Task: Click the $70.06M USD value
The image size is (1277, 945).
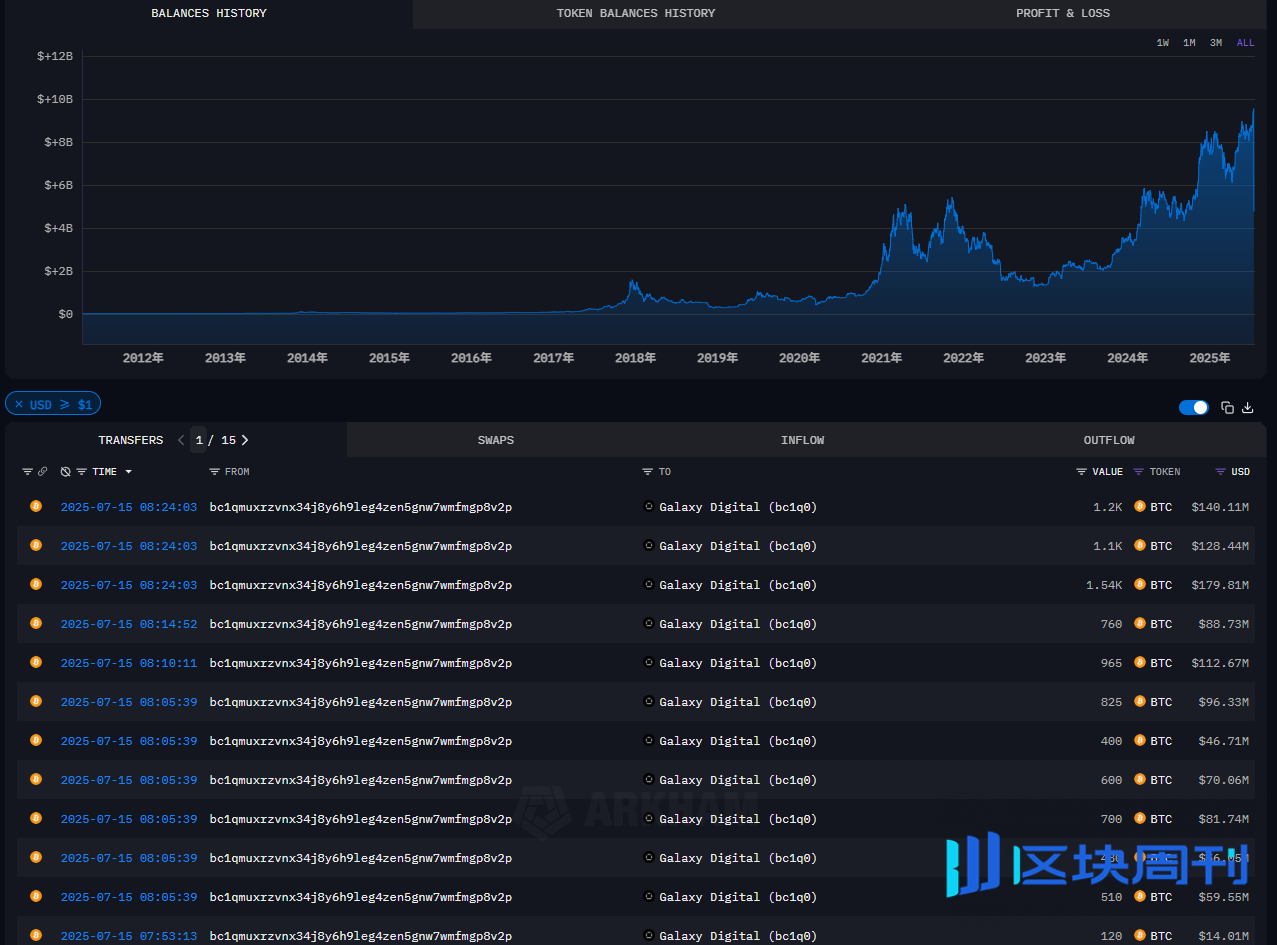Action: (1224, 780)
